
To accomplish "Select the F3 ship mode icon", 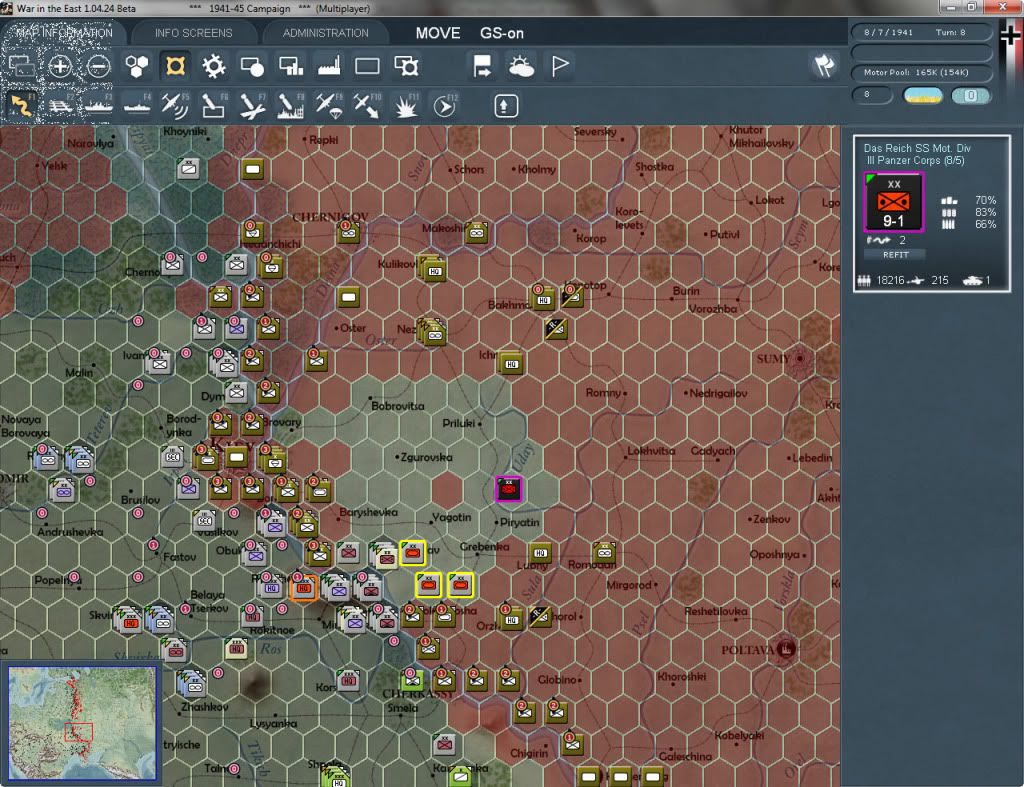I will pyautogui.click(x=99, y=106).
